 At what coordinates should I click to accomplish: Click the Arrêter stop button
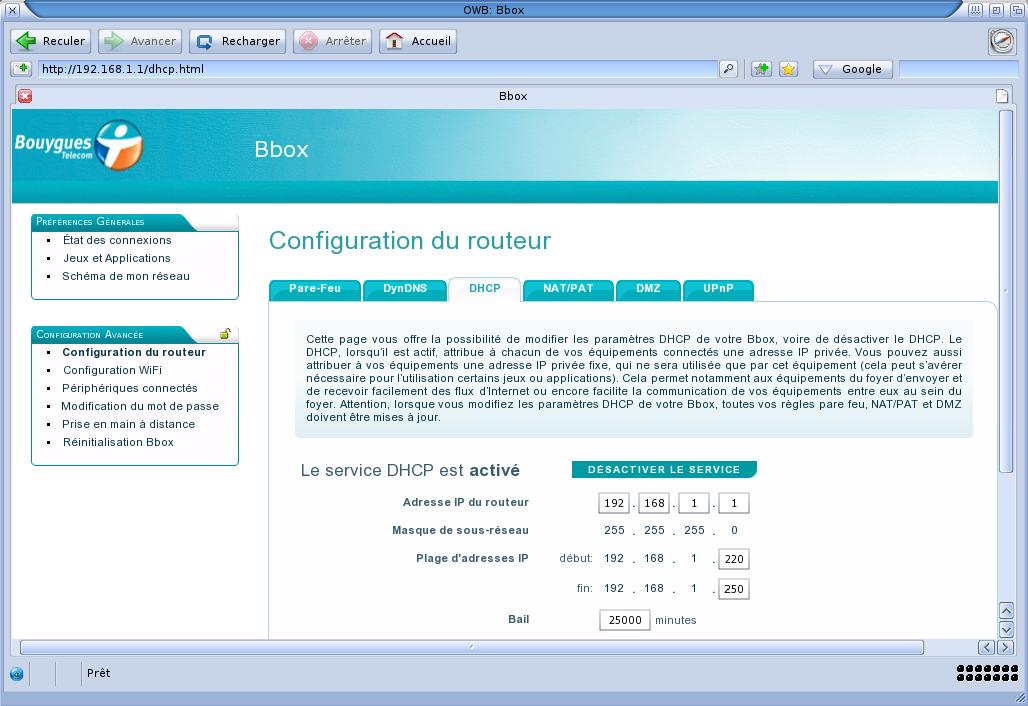pyautogui.click(x=332, y=41)
